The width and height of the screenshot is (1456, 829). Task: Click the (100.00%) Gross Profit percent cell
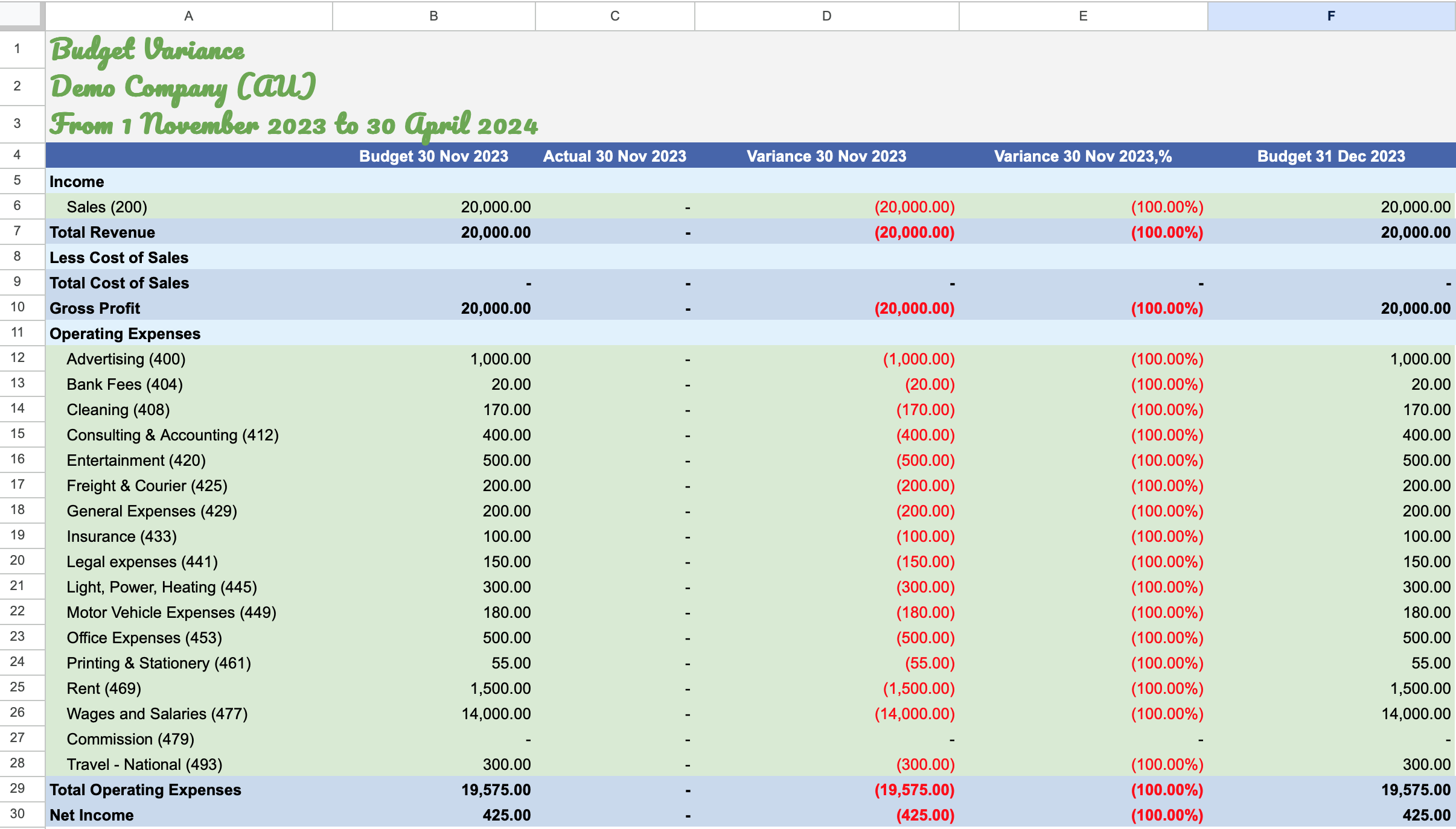pyautogui.click(x=1083, y=308)
